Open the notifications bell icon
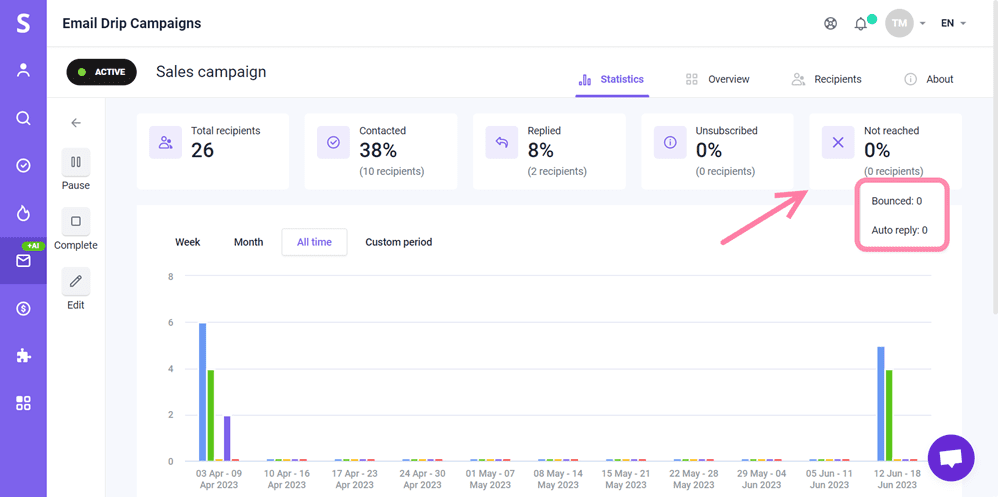Image resolution: width=999 pixels, height=497 pixels. [860, 23]
